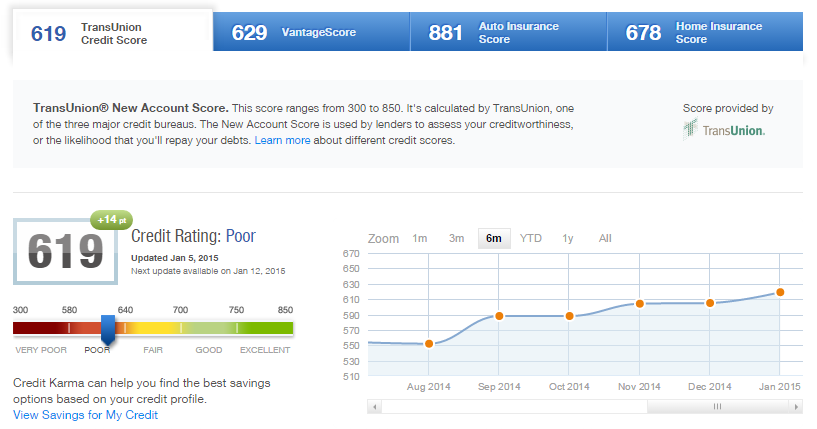Click the Poor credit rating text
Screen dimensions: 817x429
(240, 236)
